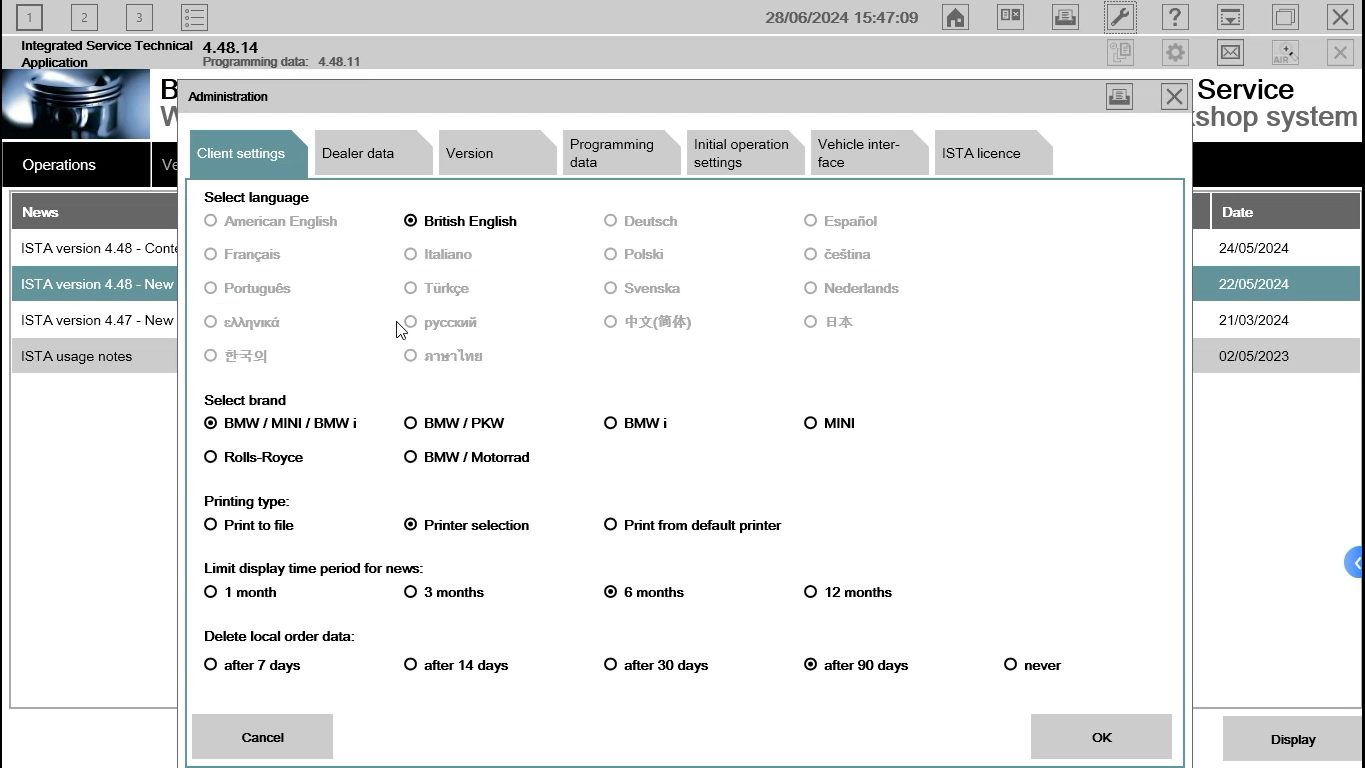Screen dimensions: 1365x768
Task: Click date 24/05/2024 in news table
Action: [x=1253, y=248]
